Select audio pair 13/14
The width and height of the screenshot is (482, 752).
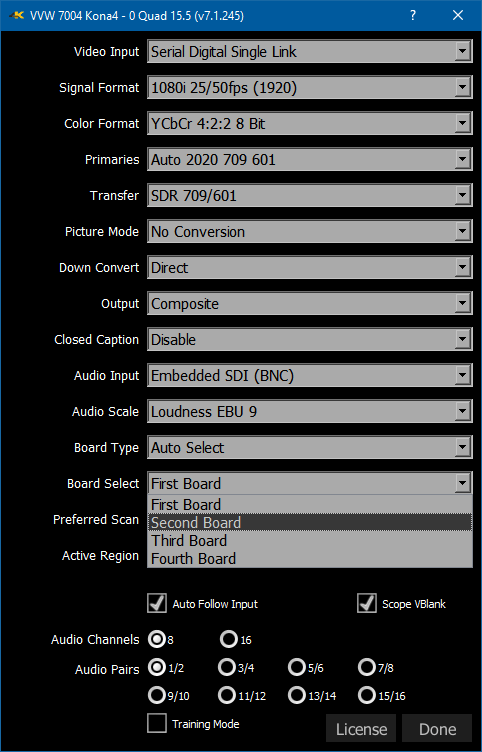[x=297, y=695]
